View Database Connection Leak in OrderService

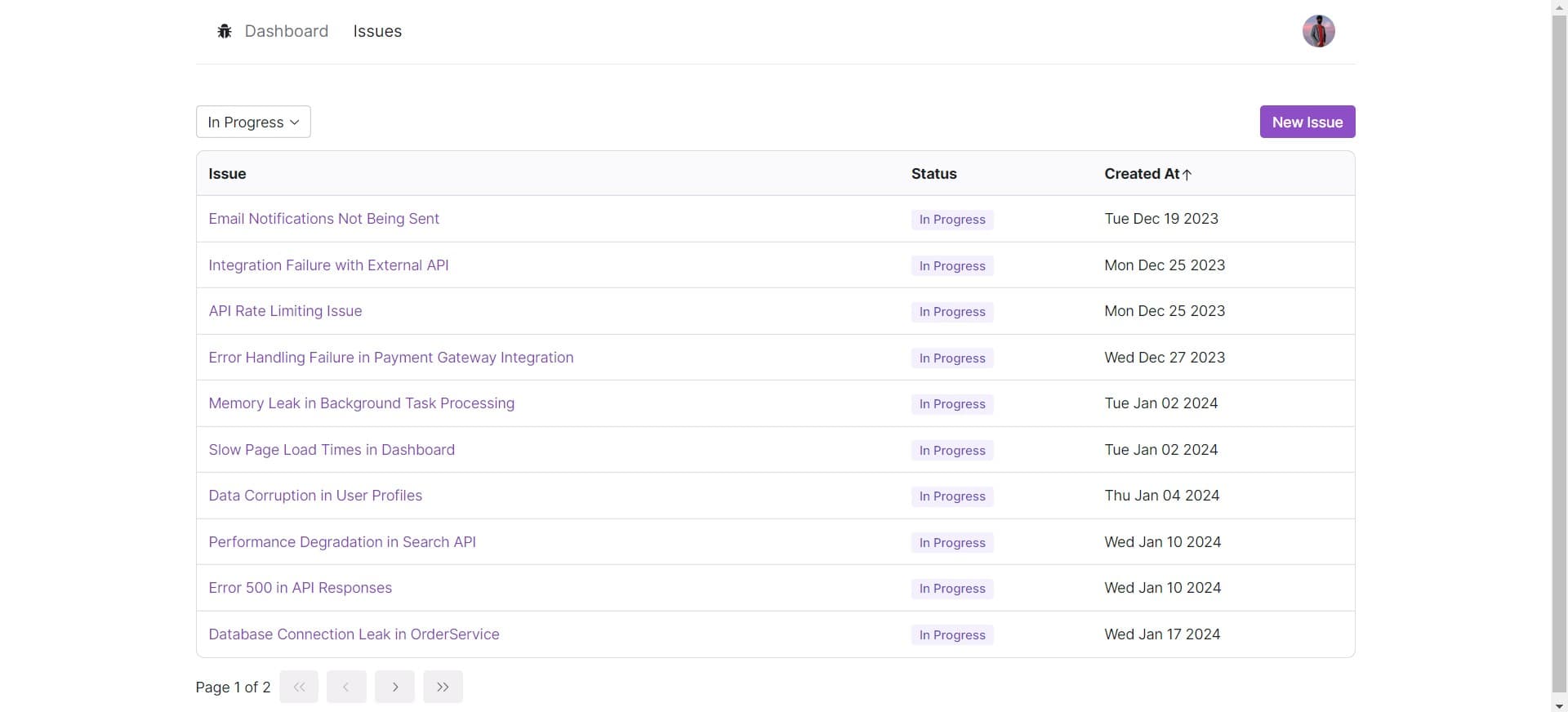[x=354, y=634]
